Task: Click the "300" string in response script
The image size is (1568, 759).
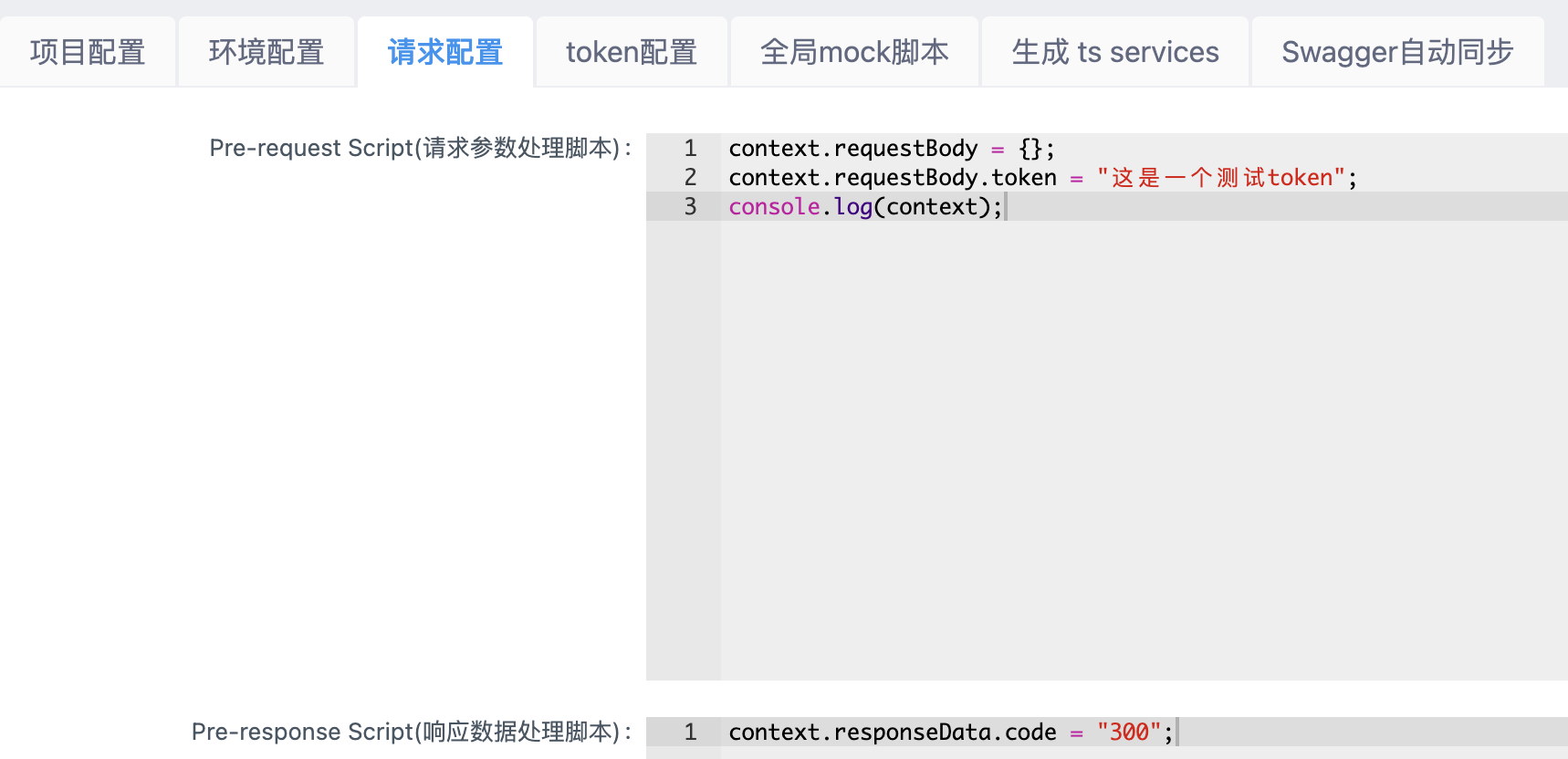Action: click(x=1129, y=732)
